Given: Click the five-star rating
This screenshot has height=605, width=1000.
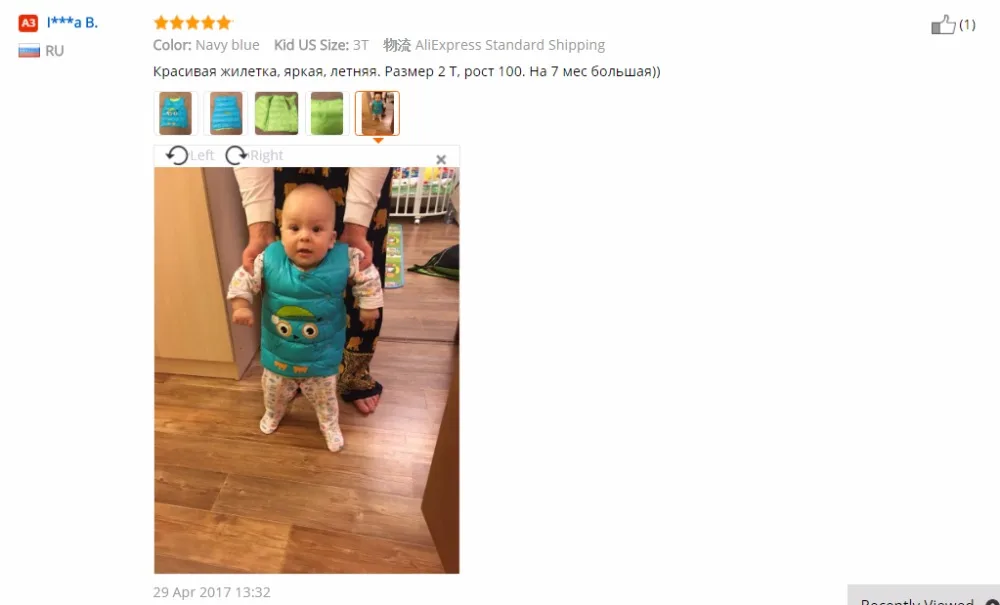Looking at the screenshot, I should (x=192, y=23).
